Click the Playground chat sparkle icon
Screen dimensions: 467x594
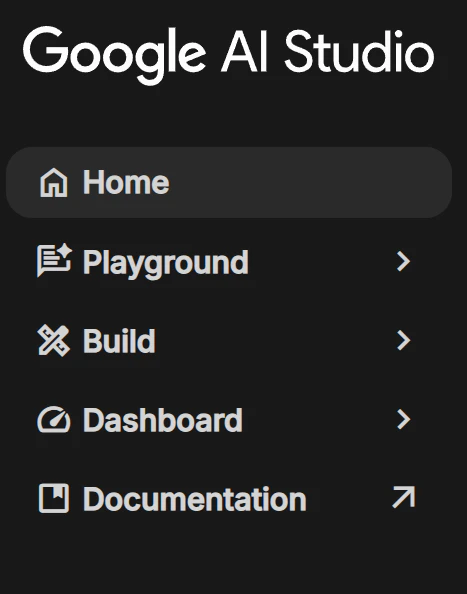coord(54,260)
